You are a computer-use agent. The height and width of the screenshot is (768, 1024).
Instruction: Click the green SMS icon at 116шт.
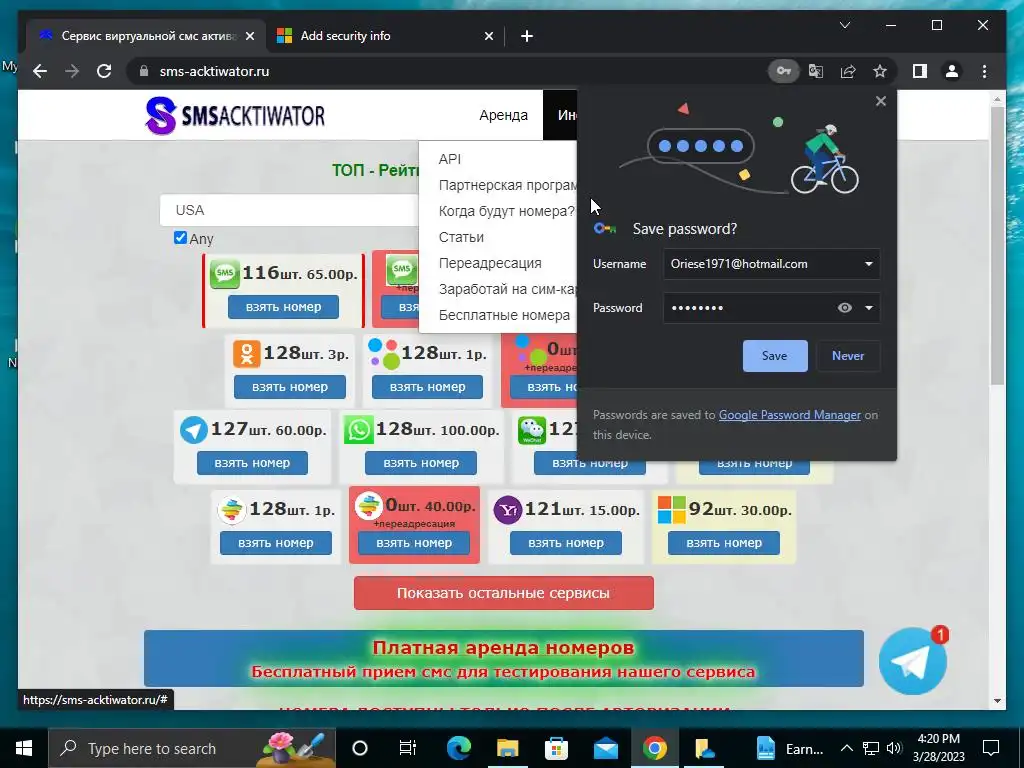(x=225, y=273)
